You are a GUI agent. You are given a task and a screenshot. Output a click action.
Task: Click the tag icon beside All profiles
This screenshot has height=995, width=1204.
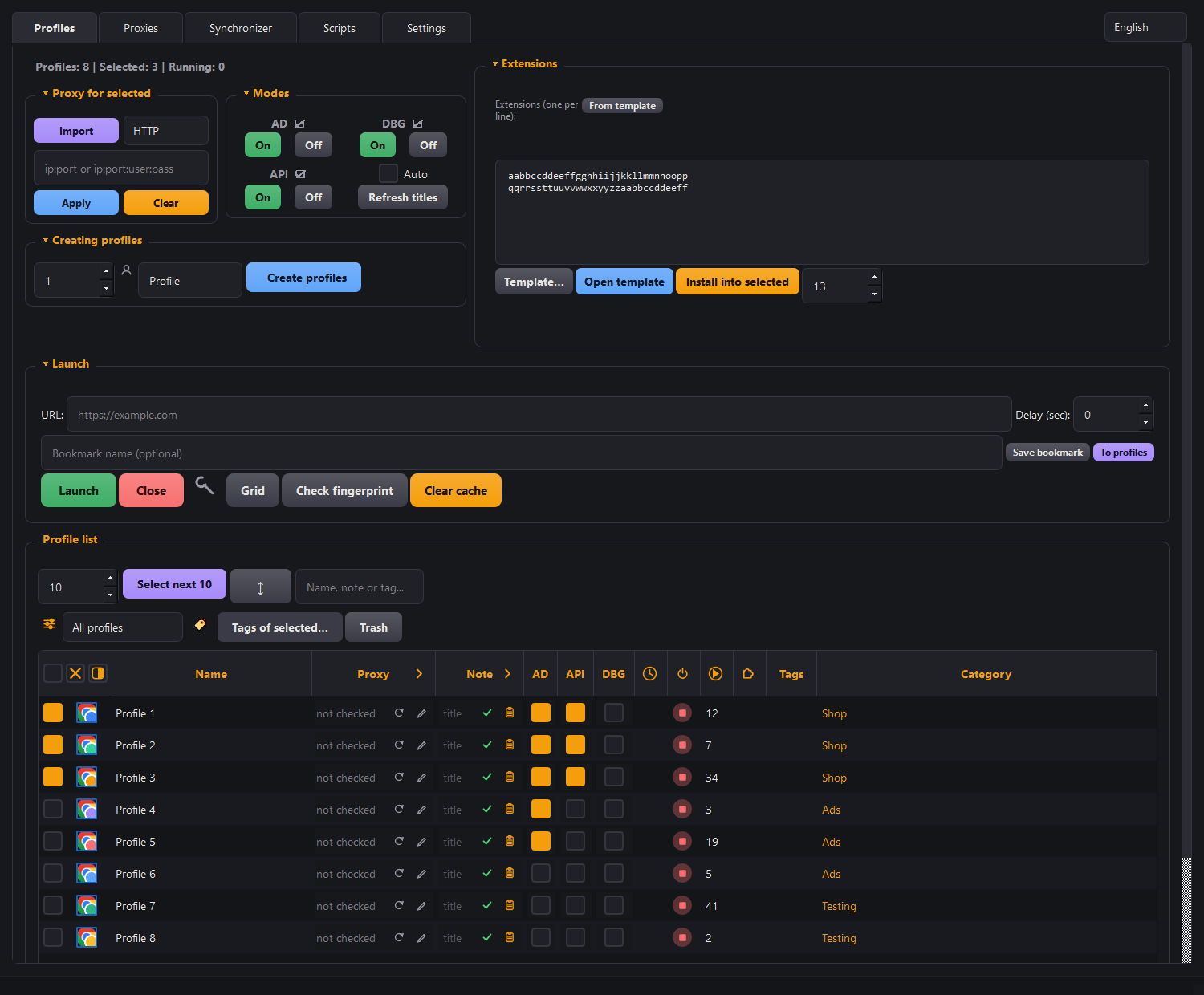(x=200, y=625)
